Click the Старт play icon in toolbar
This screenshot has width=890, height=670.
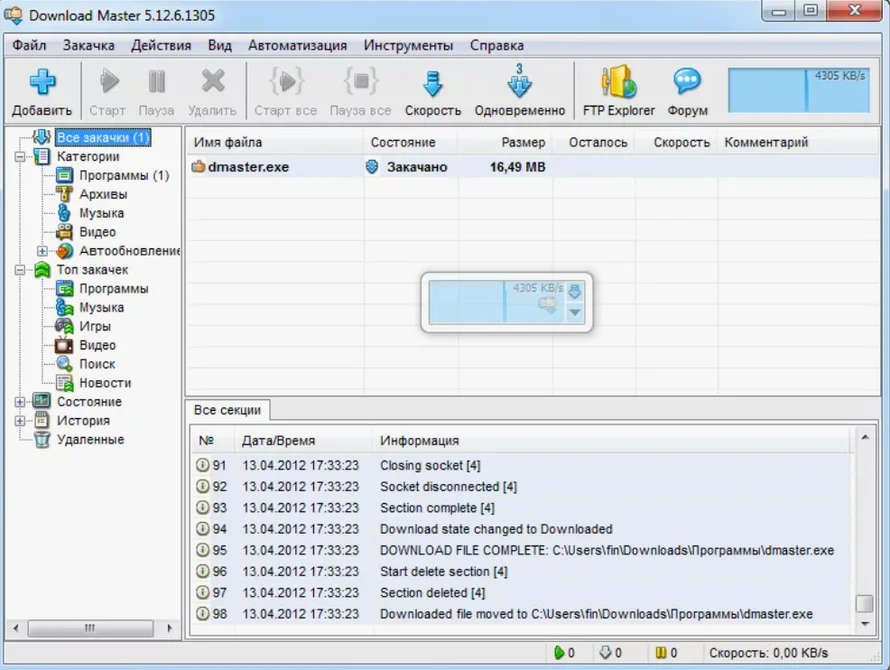[109, 82]
